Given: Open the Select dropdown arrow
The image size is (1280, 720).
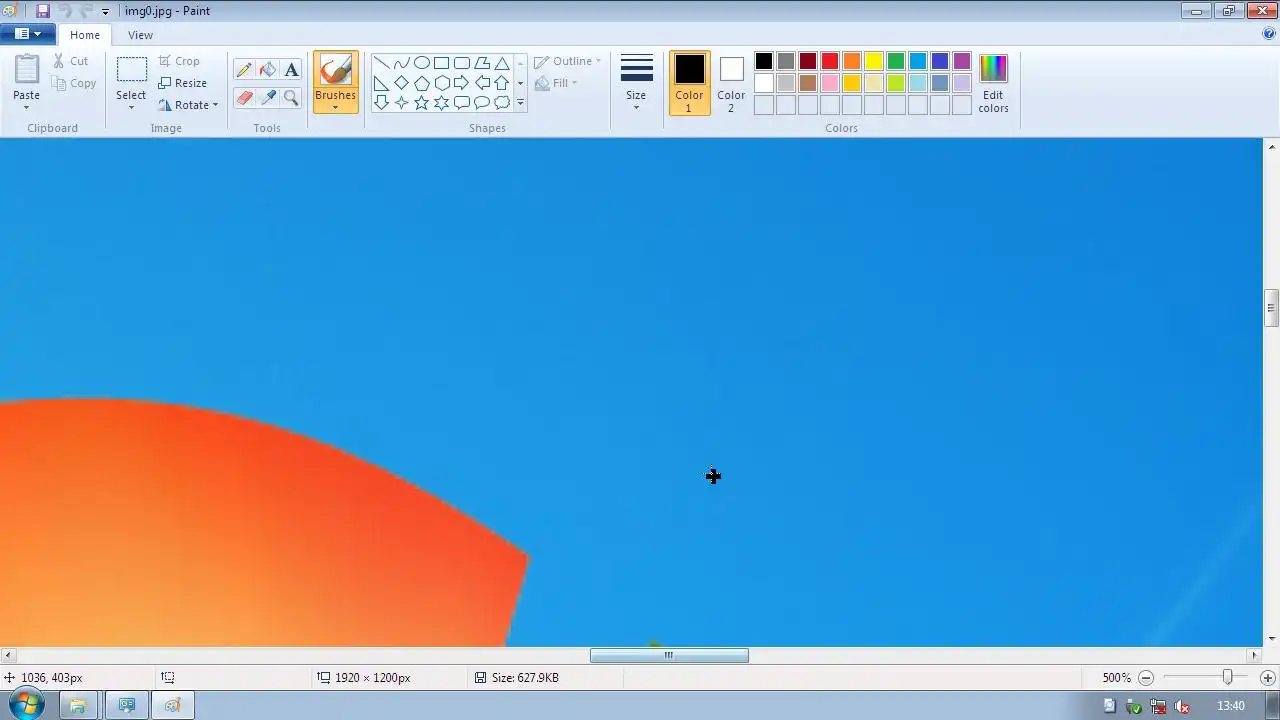Looking at the screenshot, I should click(131, 108).
